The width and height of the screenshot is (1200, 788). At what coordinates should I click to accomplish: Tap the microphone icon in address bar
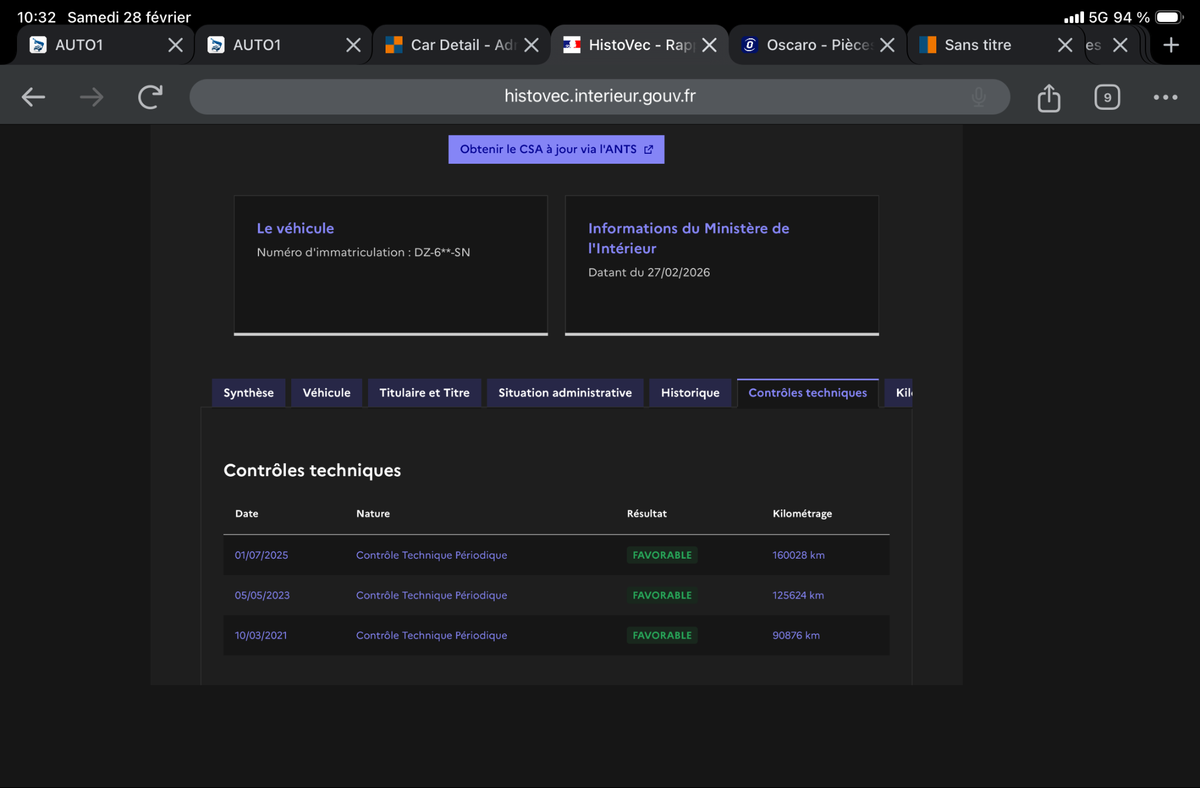pyautogui.click(x=979, y=97)
